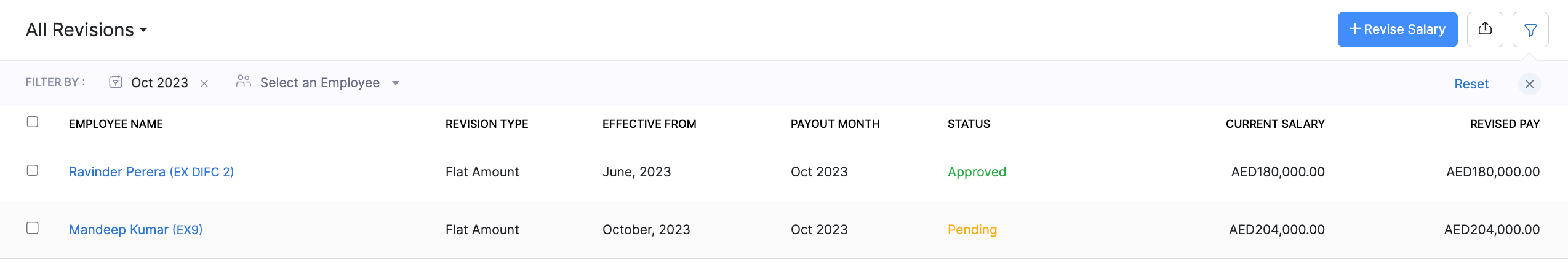Viewport: 1568px width, 263px height.
Task: Click the Employee Name column header
Action: coord(116,124)
